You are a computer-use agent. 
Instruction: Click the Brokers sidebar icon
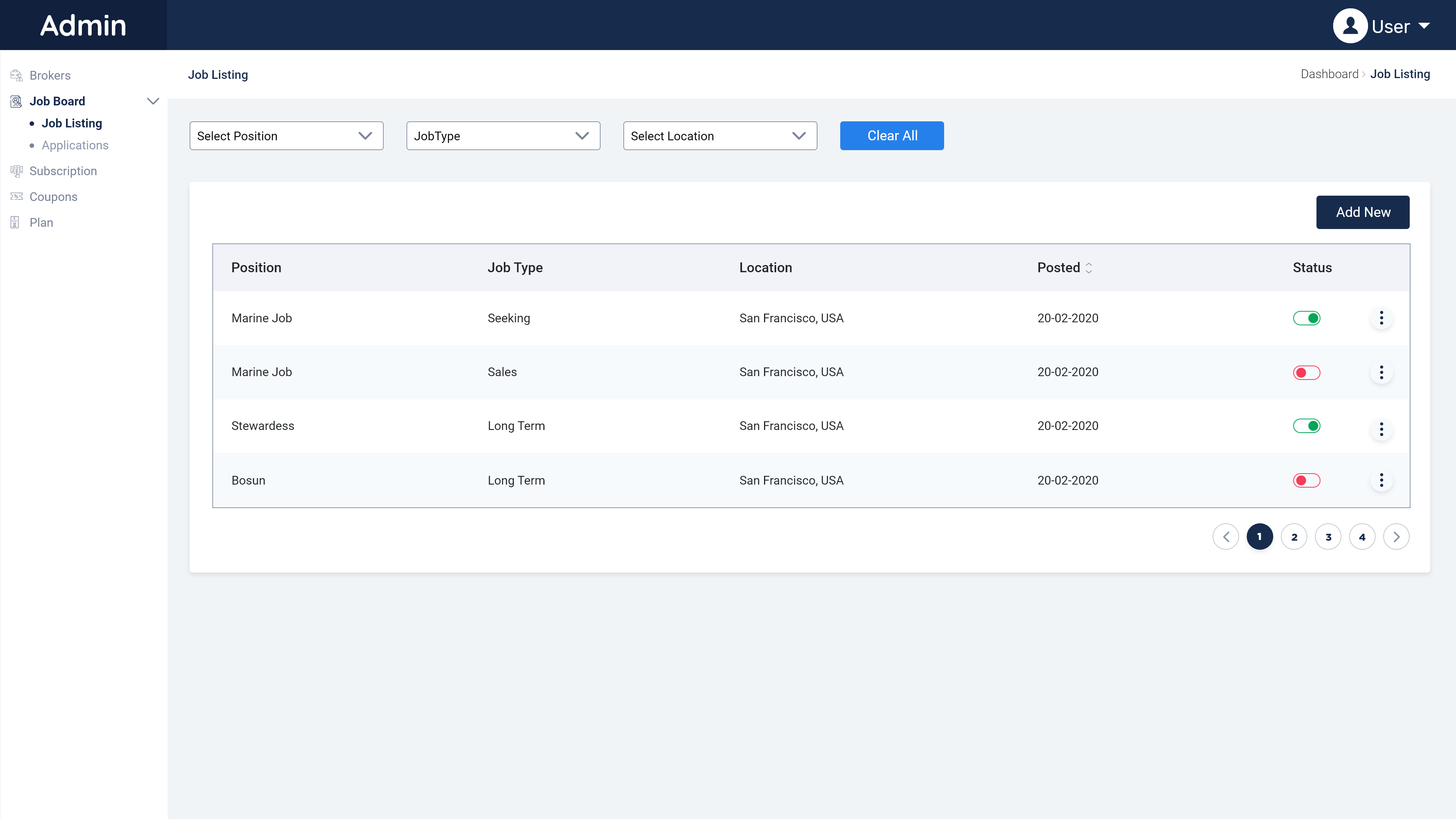click(16, 75)
